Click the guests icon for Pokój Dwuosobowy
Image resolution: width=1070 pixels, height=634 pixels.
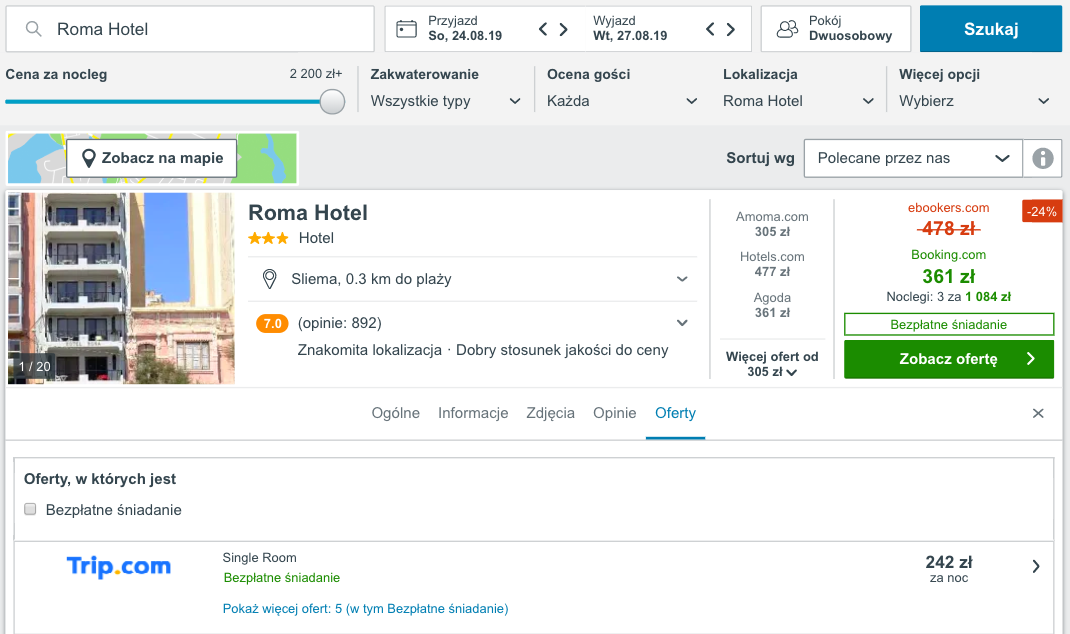[x=787, y=29]
